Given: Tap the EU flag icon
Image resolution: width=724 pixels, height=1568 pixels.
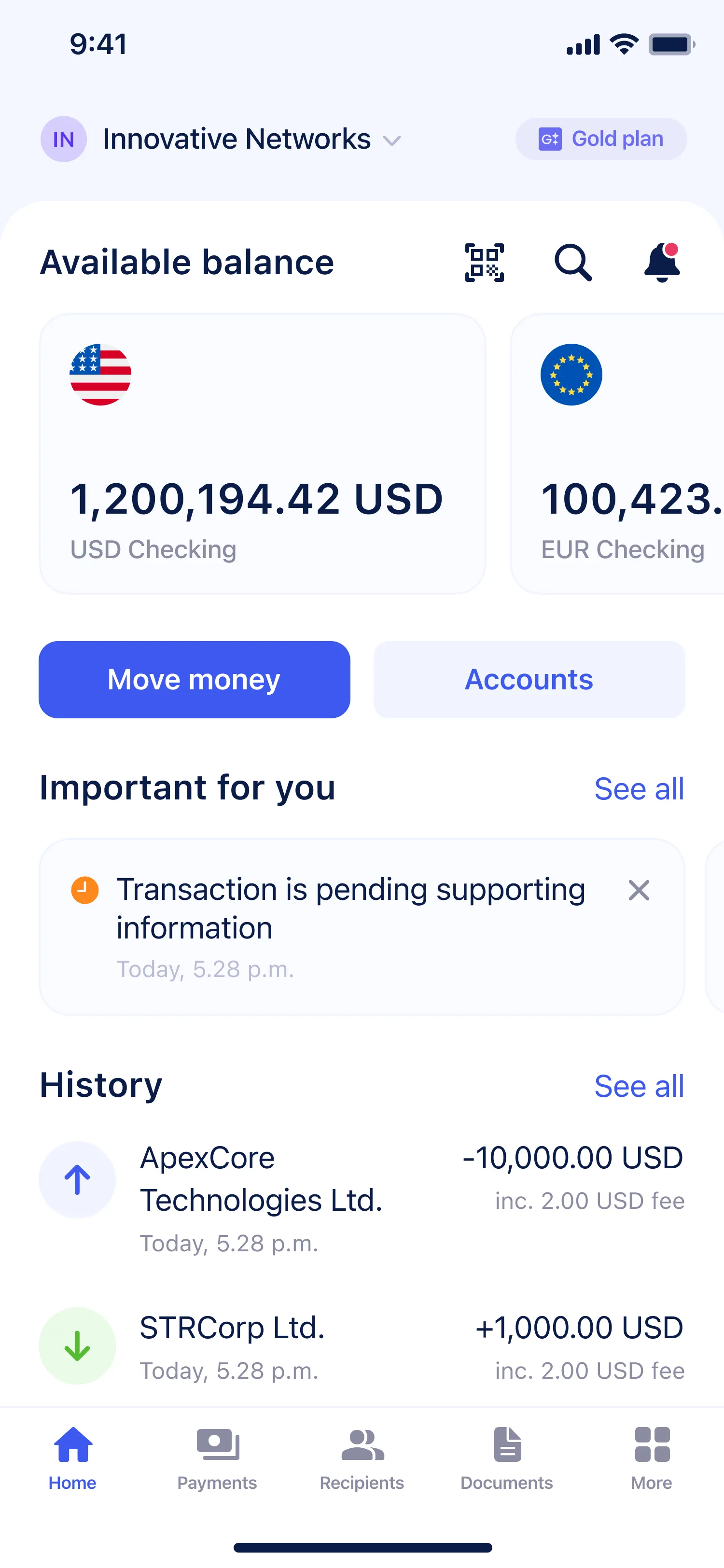Looking at the screenshot, I should (571, 374).
